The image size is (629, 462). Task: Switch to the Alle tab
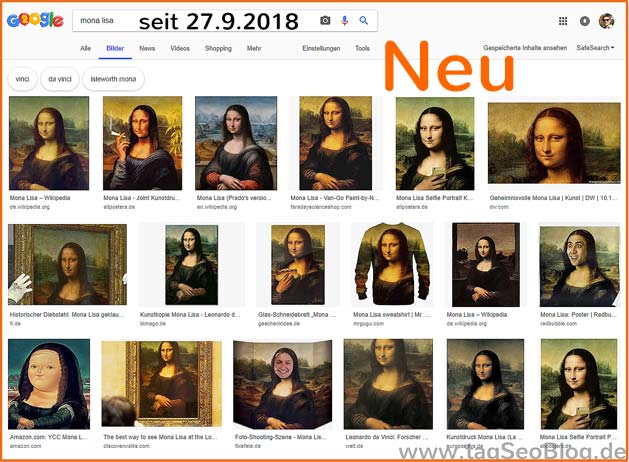tap(85, 49)
